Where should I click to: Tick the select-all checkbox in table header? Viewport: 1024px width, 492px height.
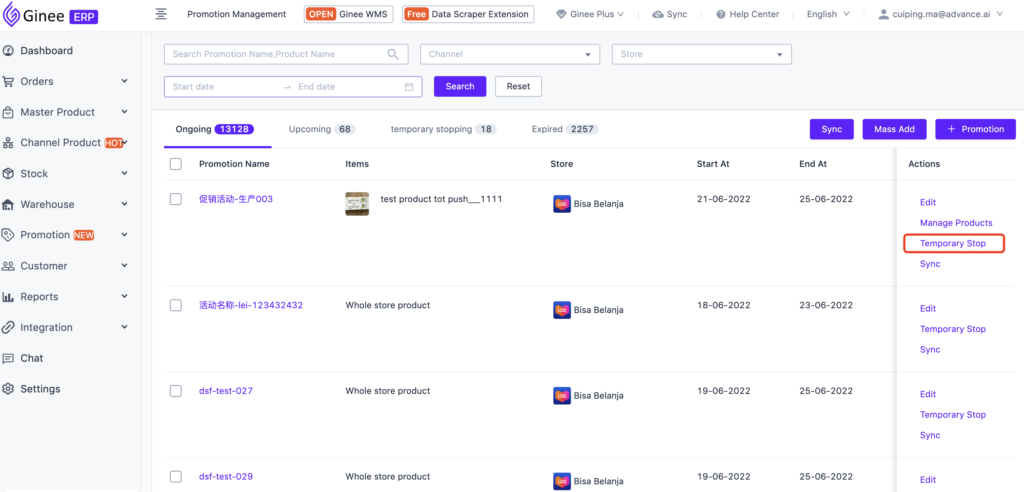(x=176, y=164)
